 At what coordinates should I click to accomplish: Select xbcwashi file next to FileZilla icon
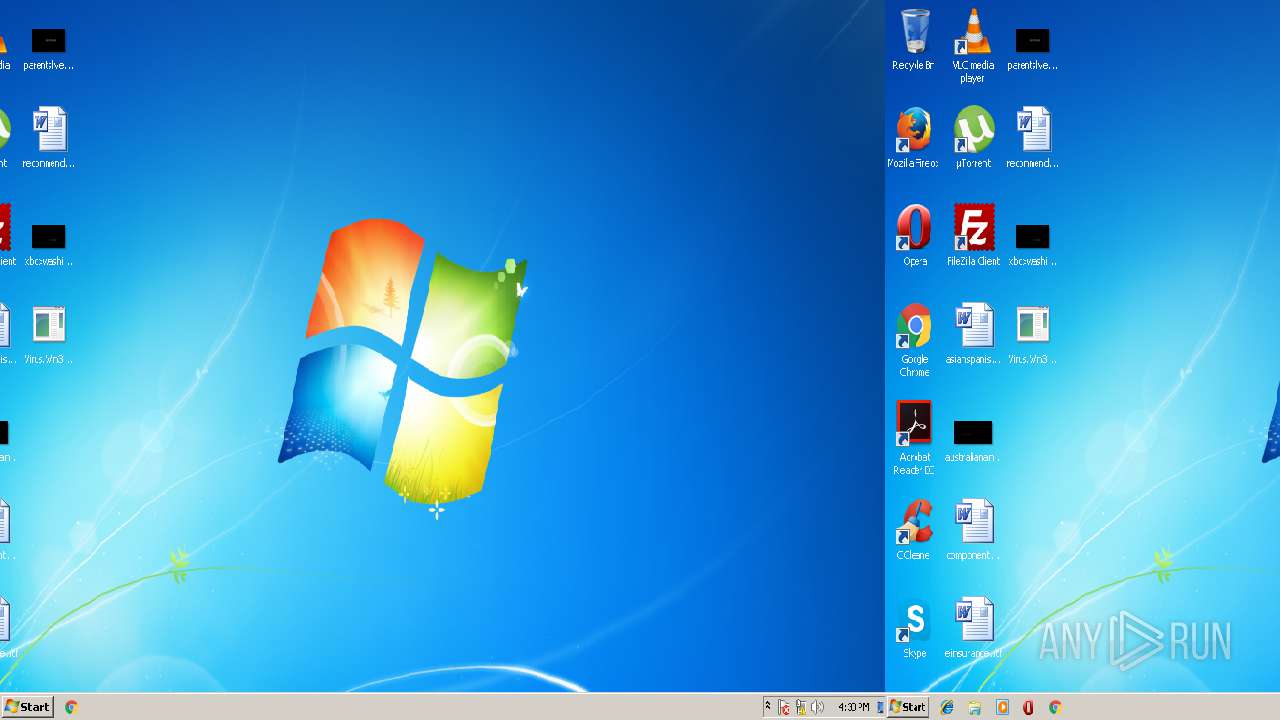click(x=1032, y=244)
